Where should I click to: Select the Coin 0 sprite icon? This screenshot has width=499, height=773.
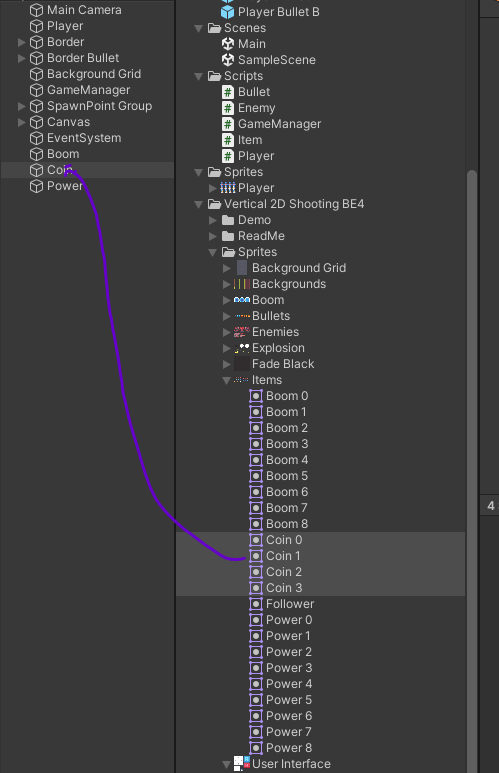pos(256,540)
